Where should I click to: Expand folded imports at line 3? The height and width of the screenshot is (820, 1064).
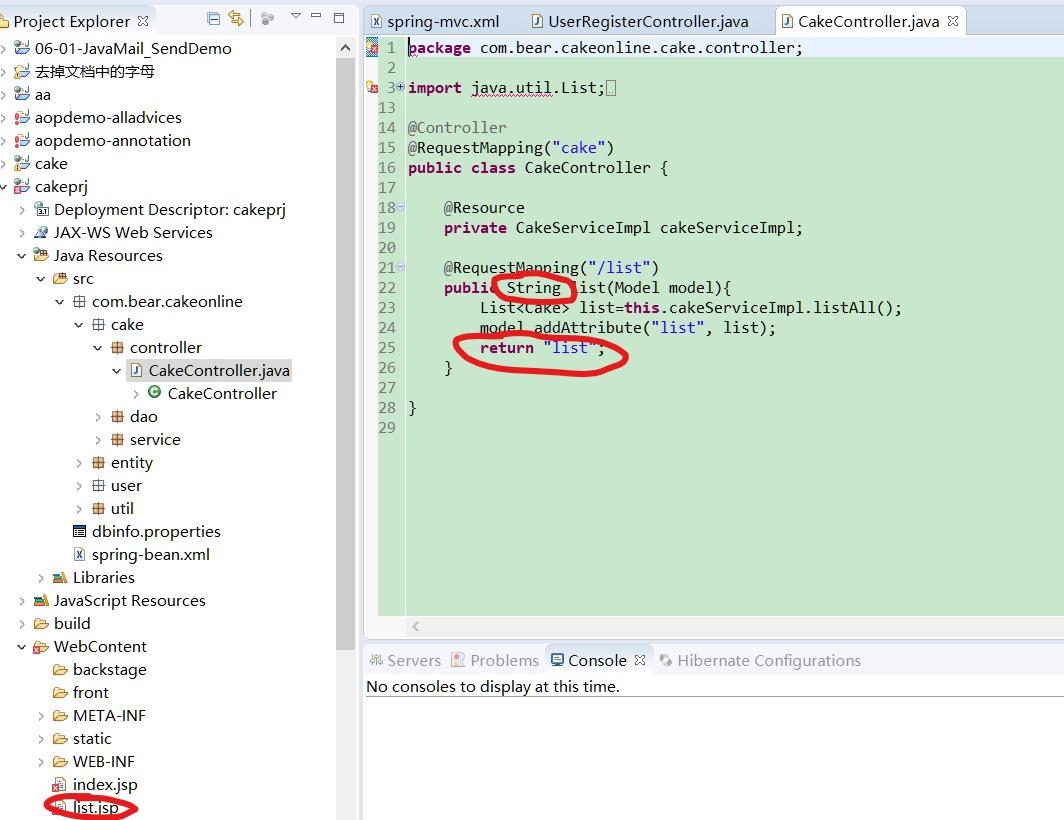pyautogui.click(x=400, y=87)
